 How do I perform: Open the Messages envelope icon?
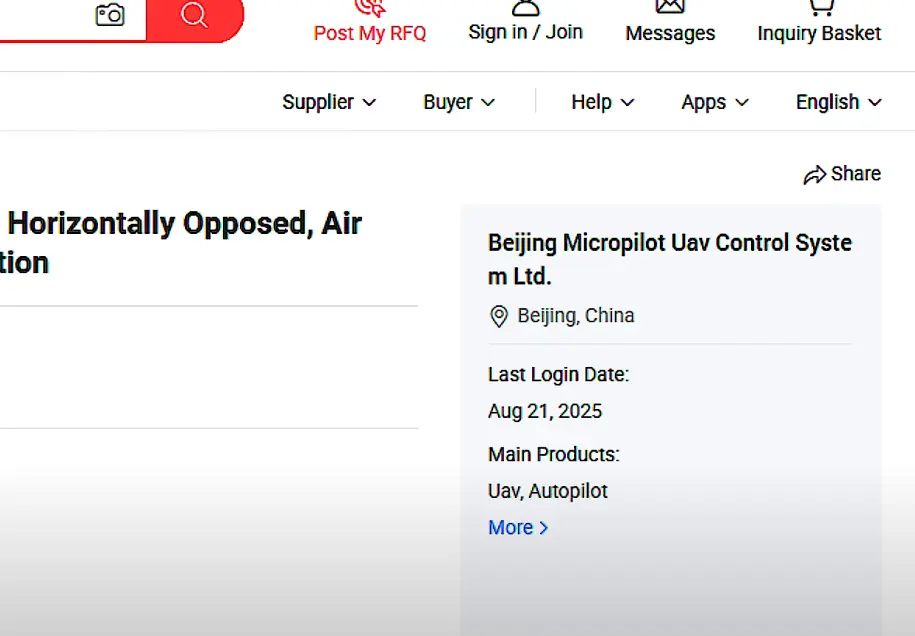pos(670,6)
